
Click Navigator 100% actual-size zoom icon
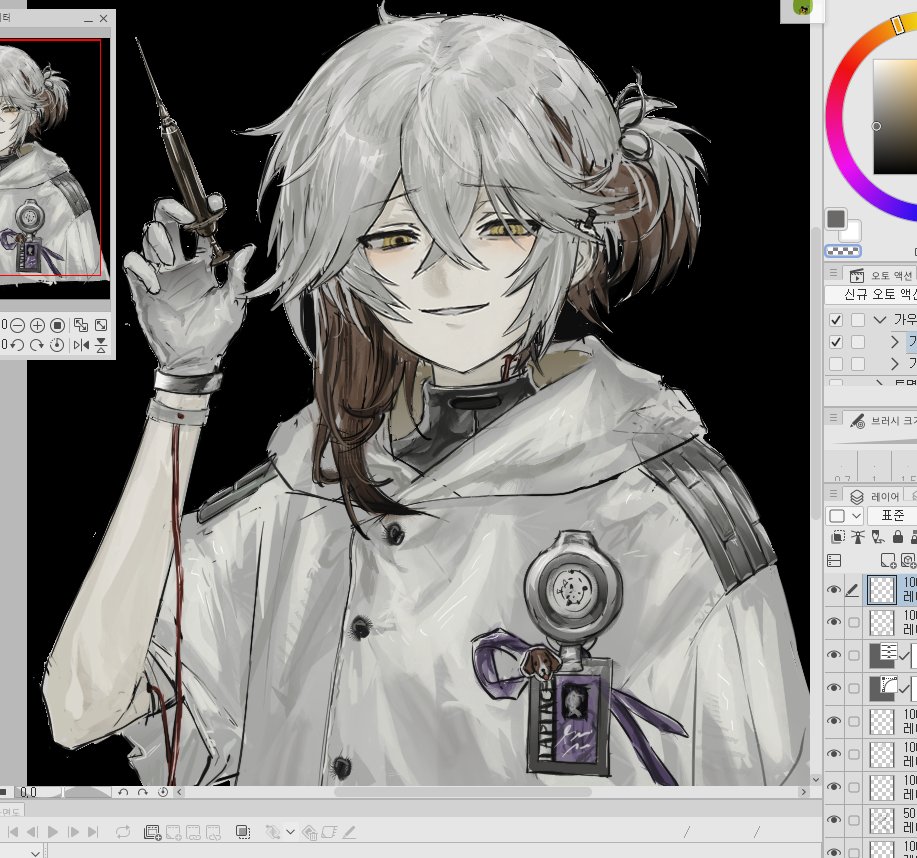(57, 325)
